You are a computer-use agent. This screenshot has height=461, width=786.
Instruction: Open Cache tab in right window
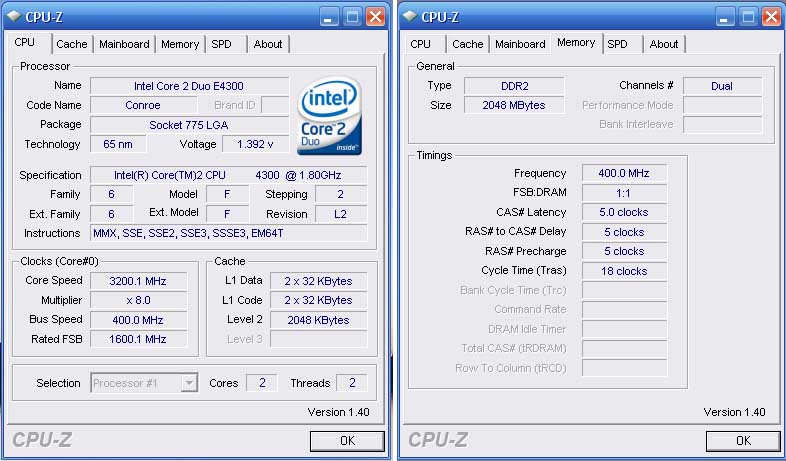468,44
